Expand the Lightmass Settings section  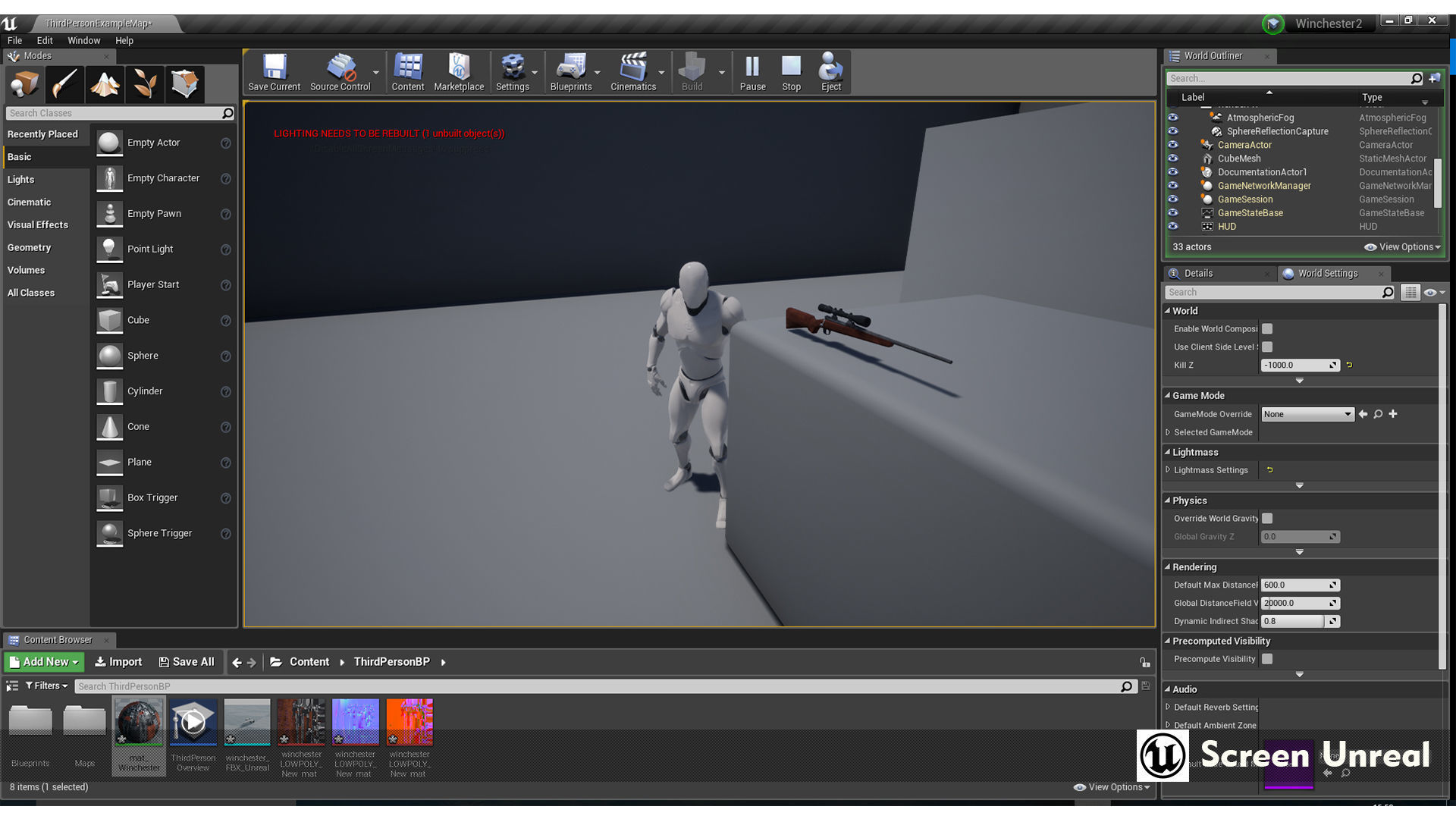point(1169,470)
